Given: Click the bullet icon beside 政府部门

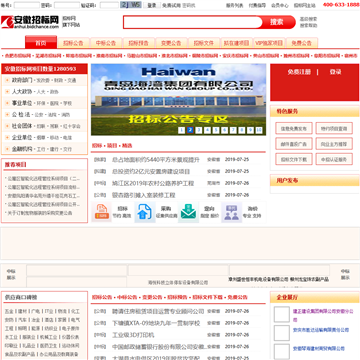Looking at the screenshot, I should tap(7, 80).
